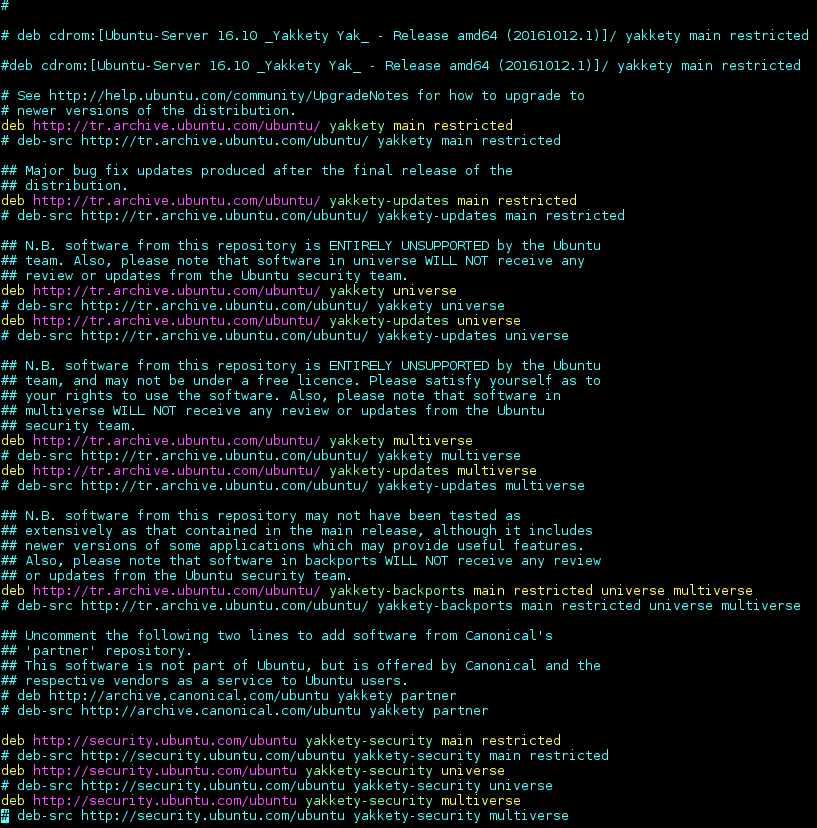Click the 'Major bug fix updates produced' comment
The image size is (817, 828).
(257, 171)
